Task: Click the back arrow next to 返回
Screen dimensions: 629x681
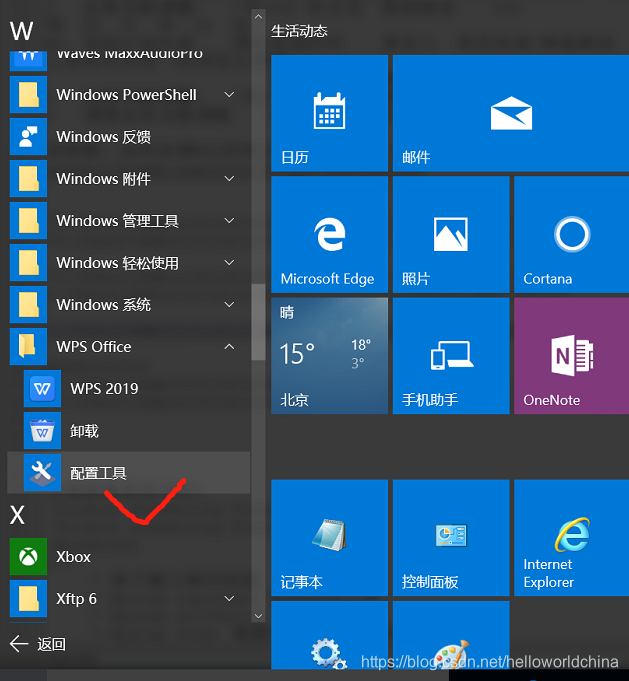Action: pyautogui.click(x=19, y=644)
